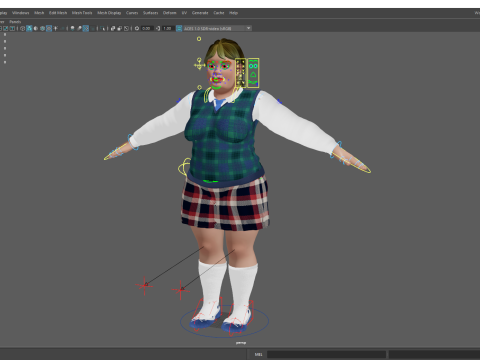
Task: Open the Windows menu
Action: tap(20, 13)
